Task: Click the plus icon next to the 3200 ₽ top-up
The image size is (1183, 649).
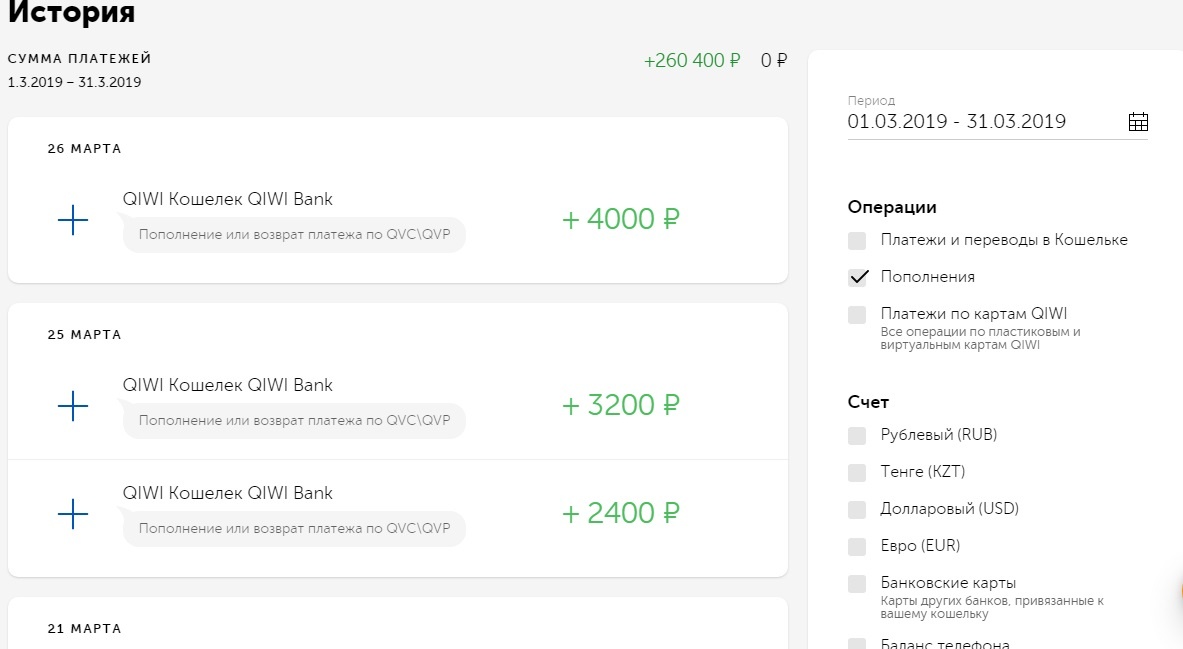Action: tap(72, 406)
